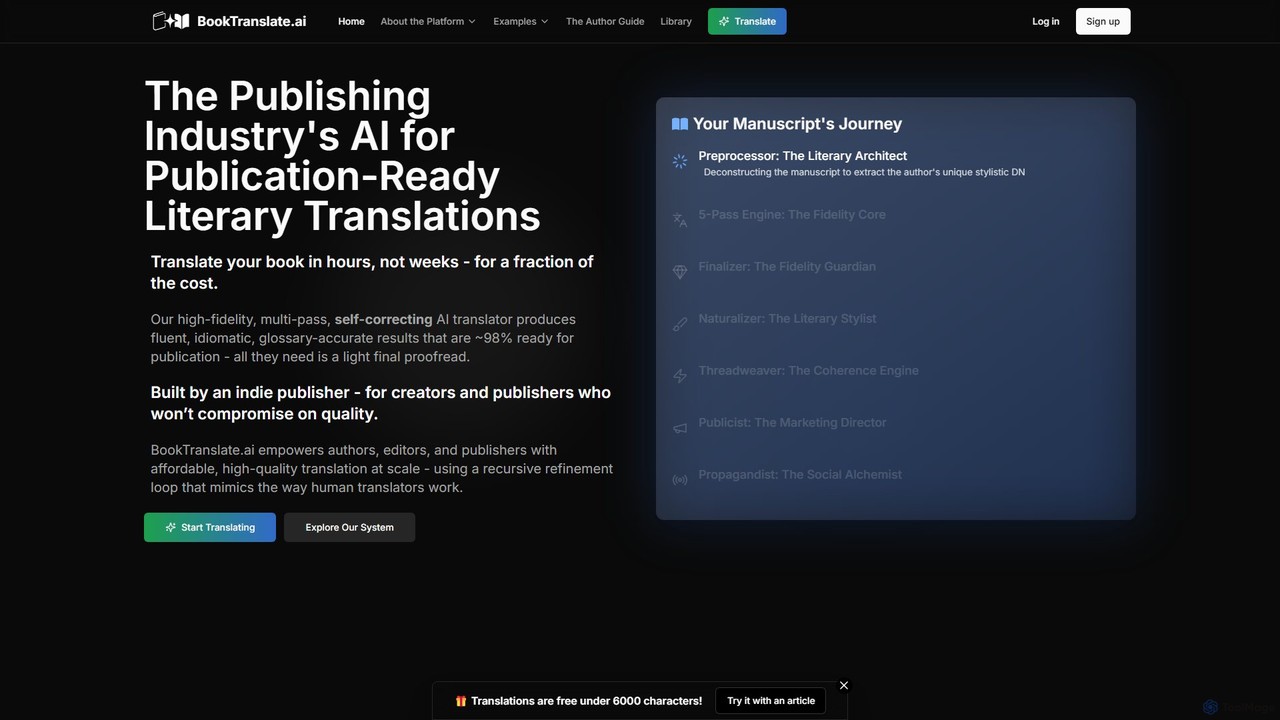Select Naturalizer: The Literary Stylist step
Screen dimensions: 1280x720
(x=787, y=318)
